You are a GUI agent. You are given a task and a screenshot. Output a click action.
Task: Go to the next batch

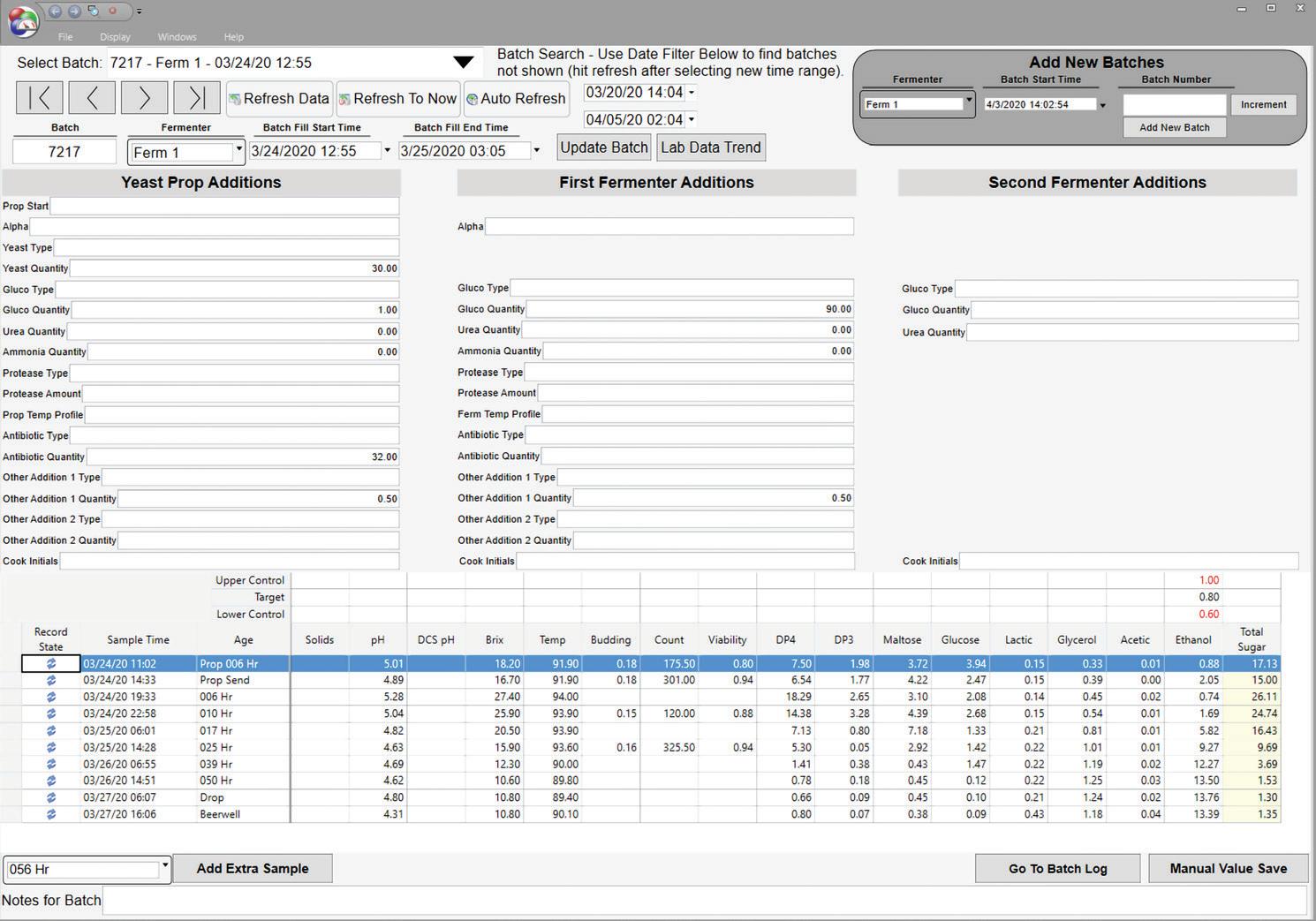(x=144, y=97)
